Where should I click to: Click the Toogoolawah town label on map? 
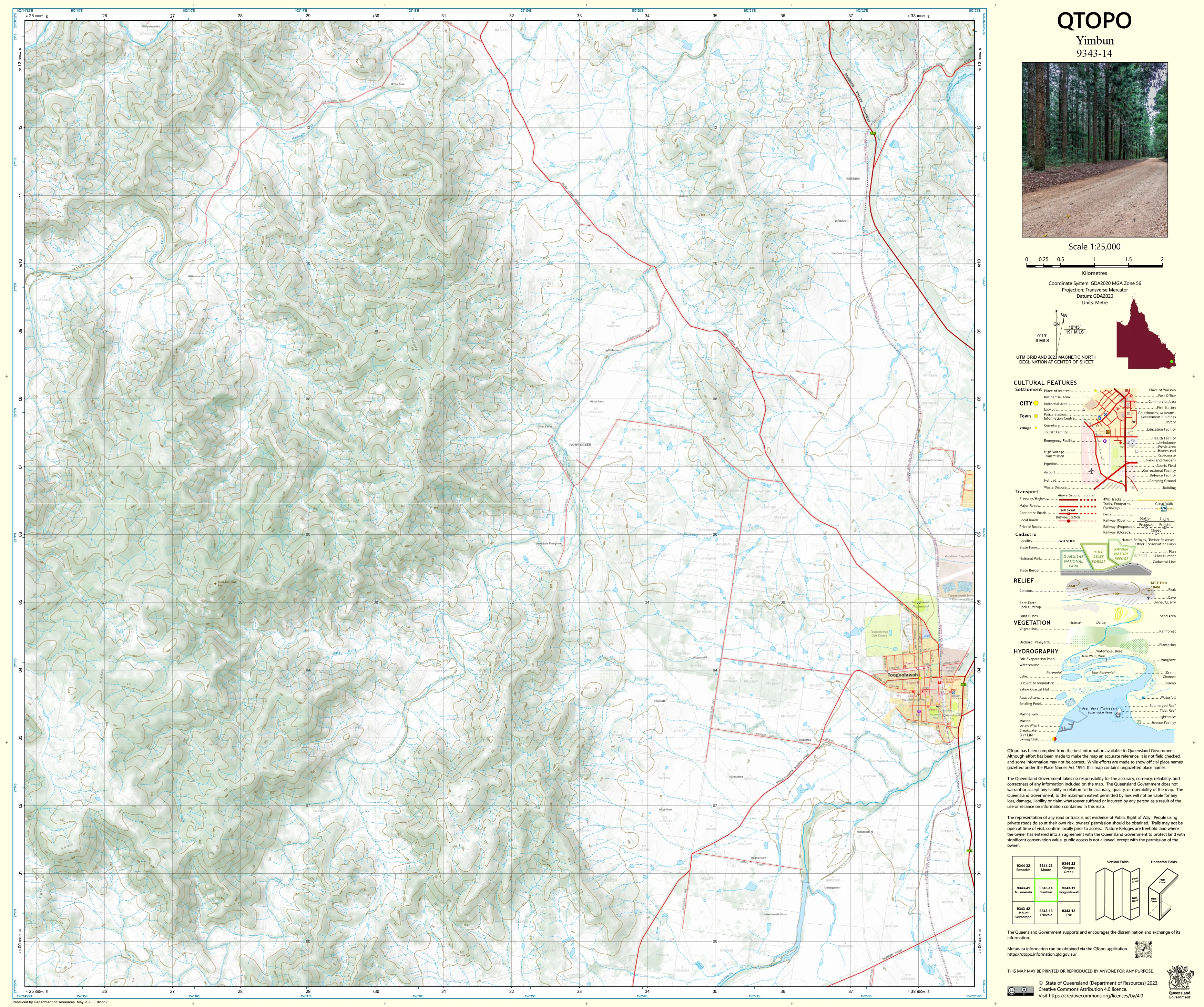click(902, 675)
